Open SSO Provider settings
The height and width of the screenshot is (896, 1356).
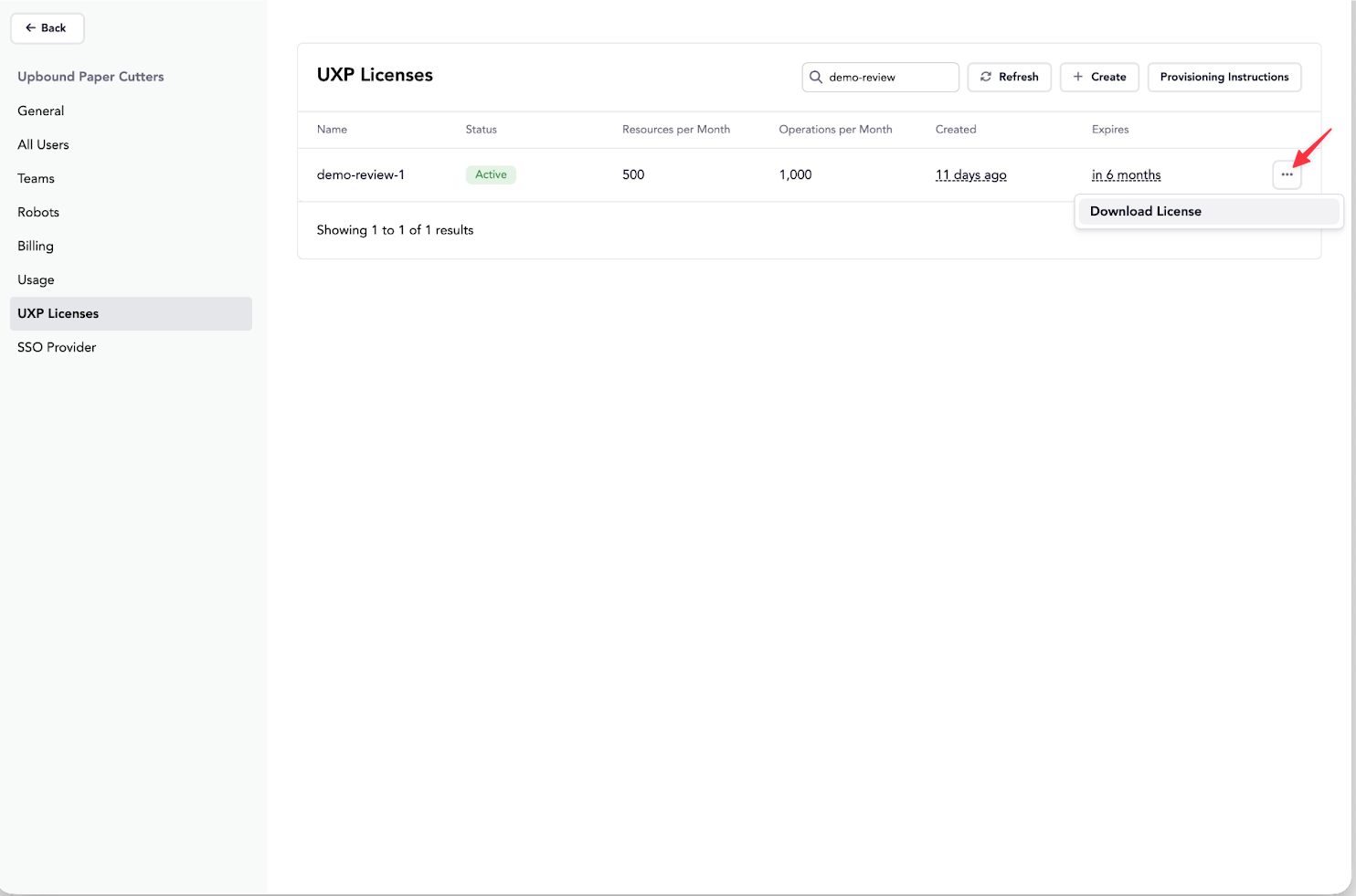(x=57, y=347)
